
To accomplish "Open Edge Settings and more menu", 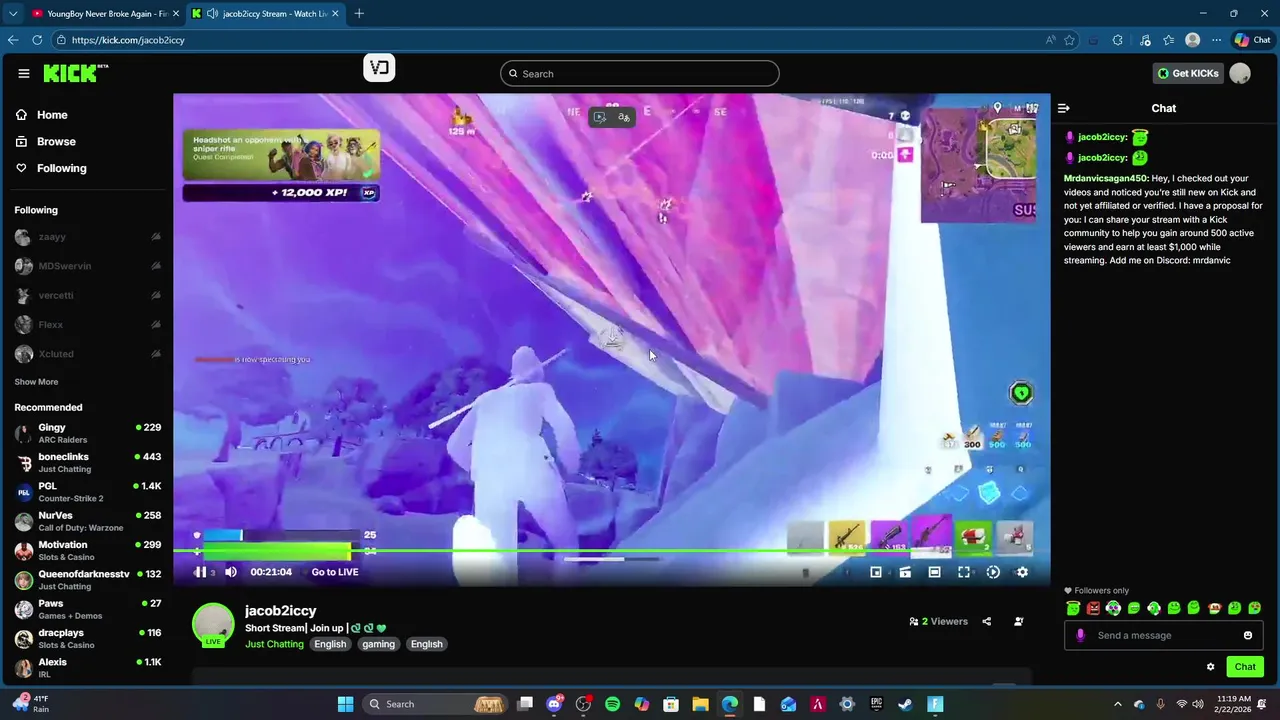I will click(x=1216, y=40).
